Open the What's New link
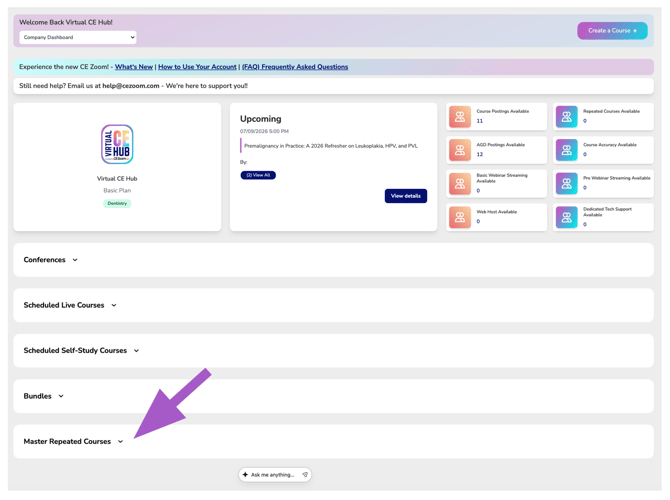 click(x=134, y=67)
